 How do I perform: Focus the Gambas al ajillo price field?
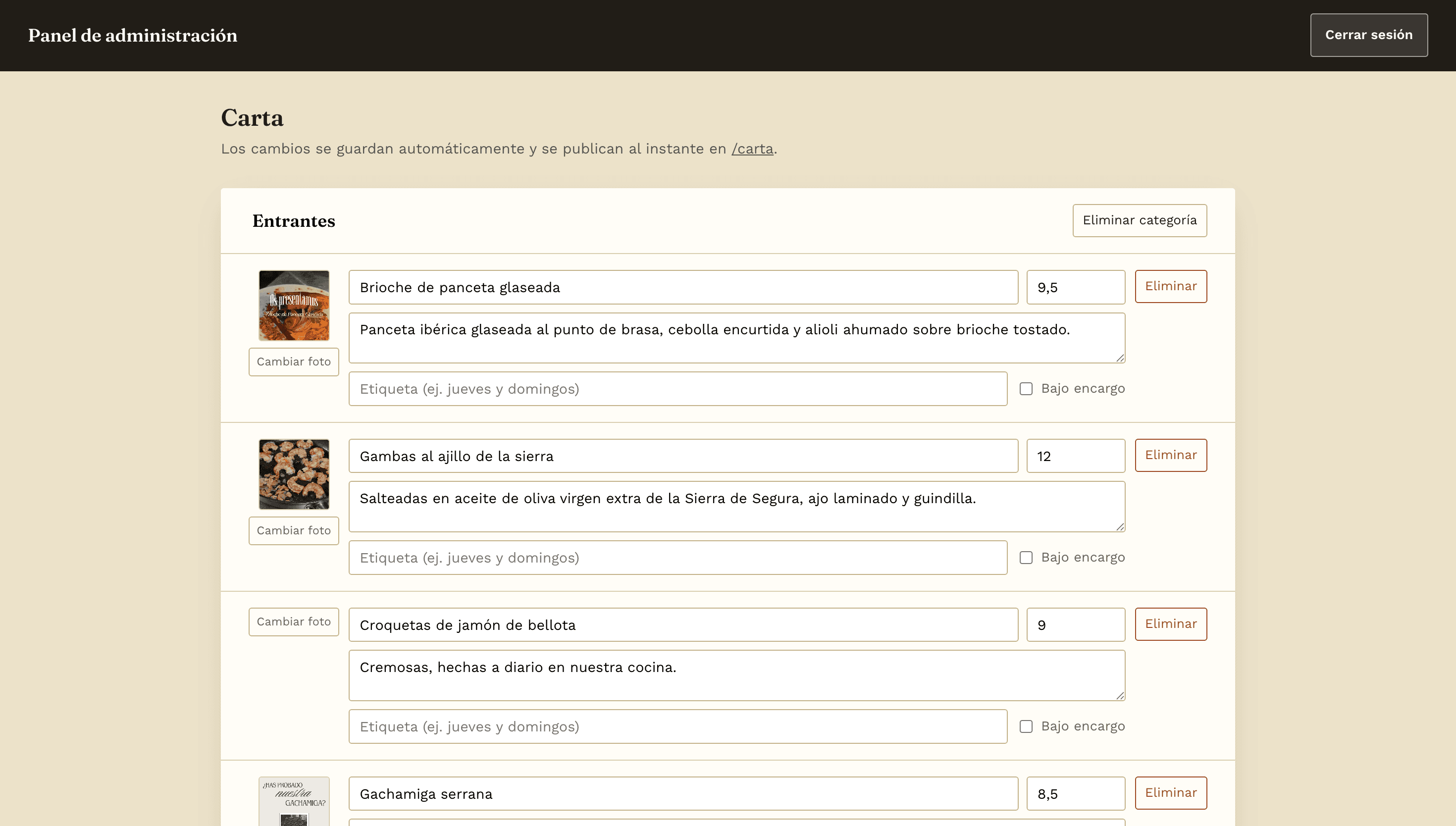(1075, 456)
